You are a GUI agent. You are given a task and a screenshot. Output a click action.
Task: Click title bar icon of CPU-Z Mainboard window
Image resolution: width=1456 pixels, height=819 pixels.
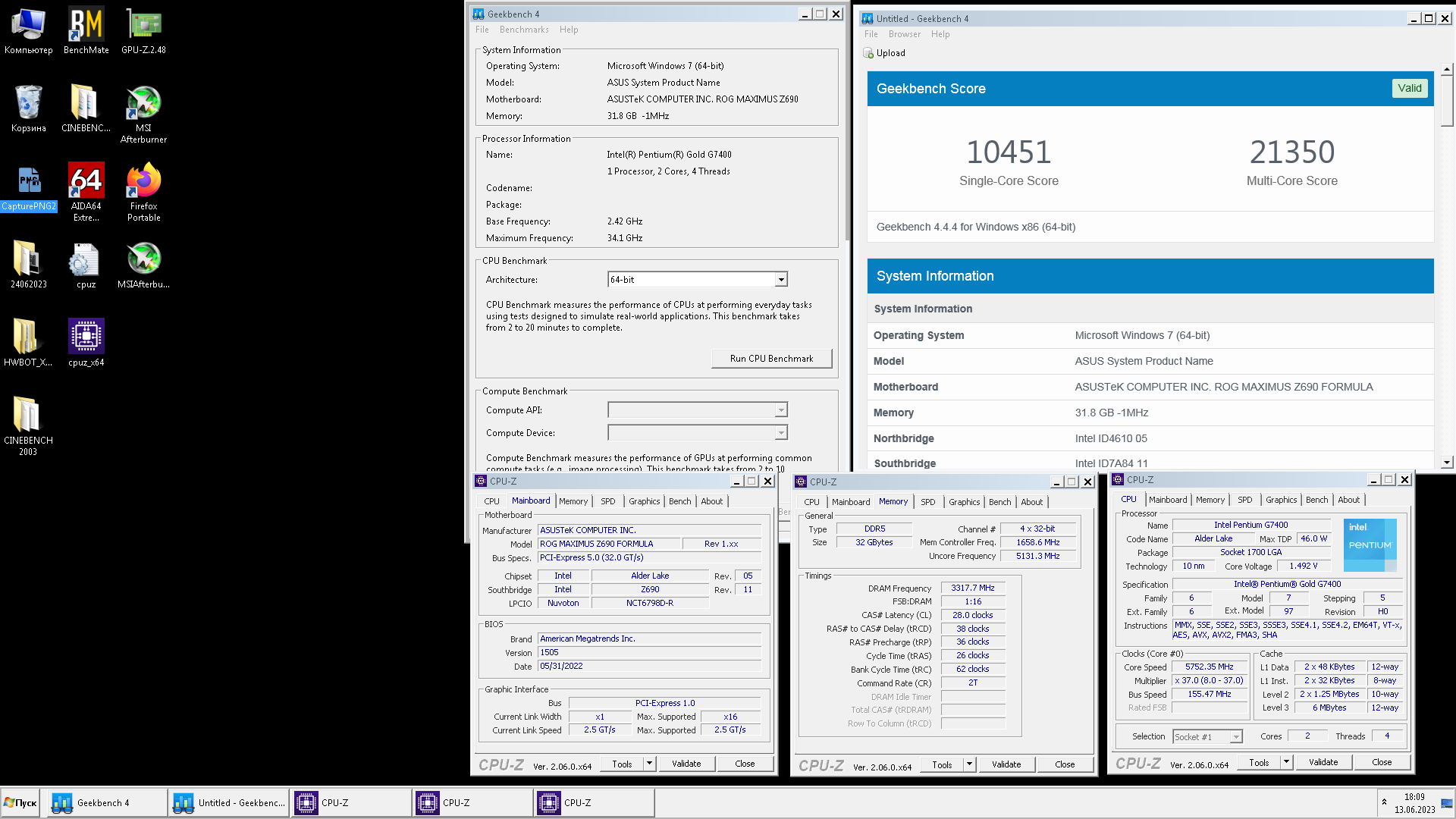point(481,481)
